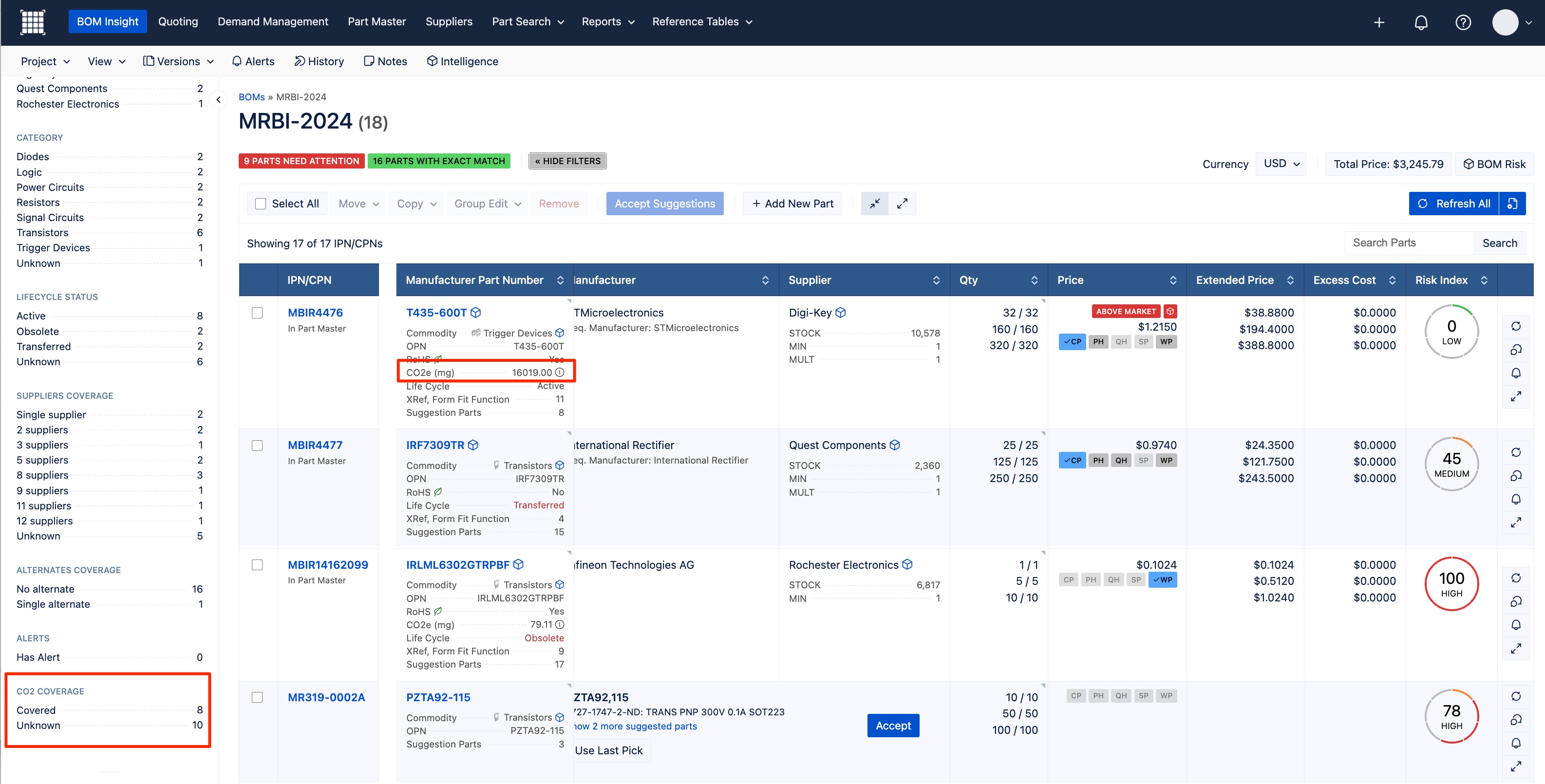
Task: Open the Group Edit dropdown
Action: (488, 204)
